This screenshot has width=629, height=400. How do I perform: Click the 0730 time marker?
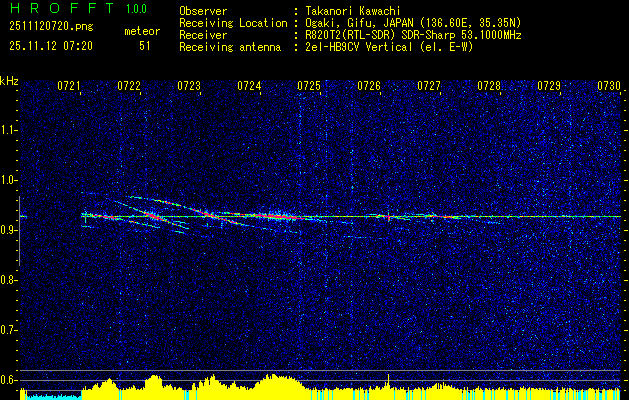coord(609,85)
